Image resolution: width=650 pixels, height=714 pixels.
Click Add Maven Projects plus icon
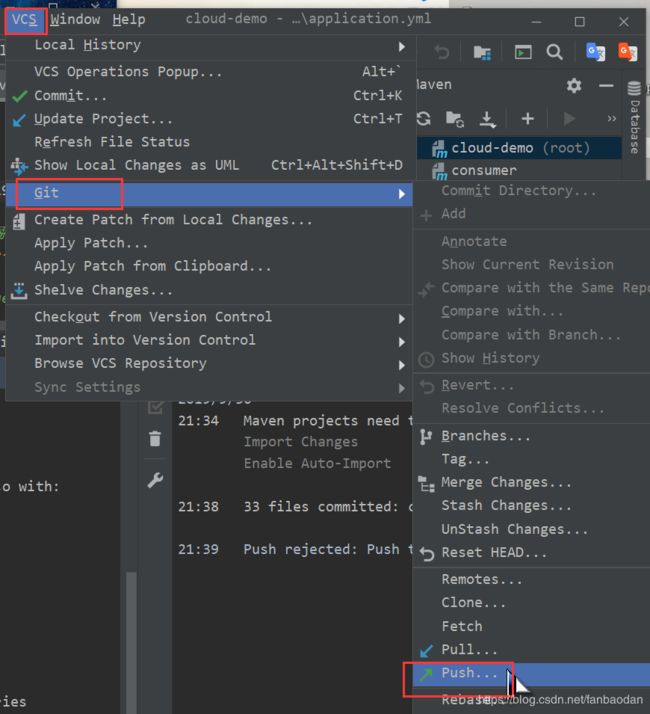point(527,119)
